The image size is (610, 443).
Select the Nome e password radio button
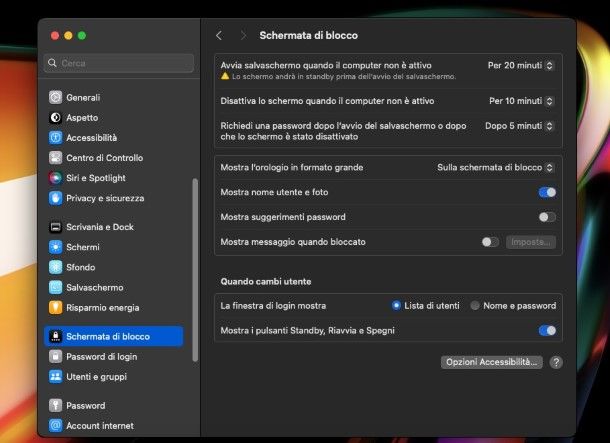pos(475,306)
